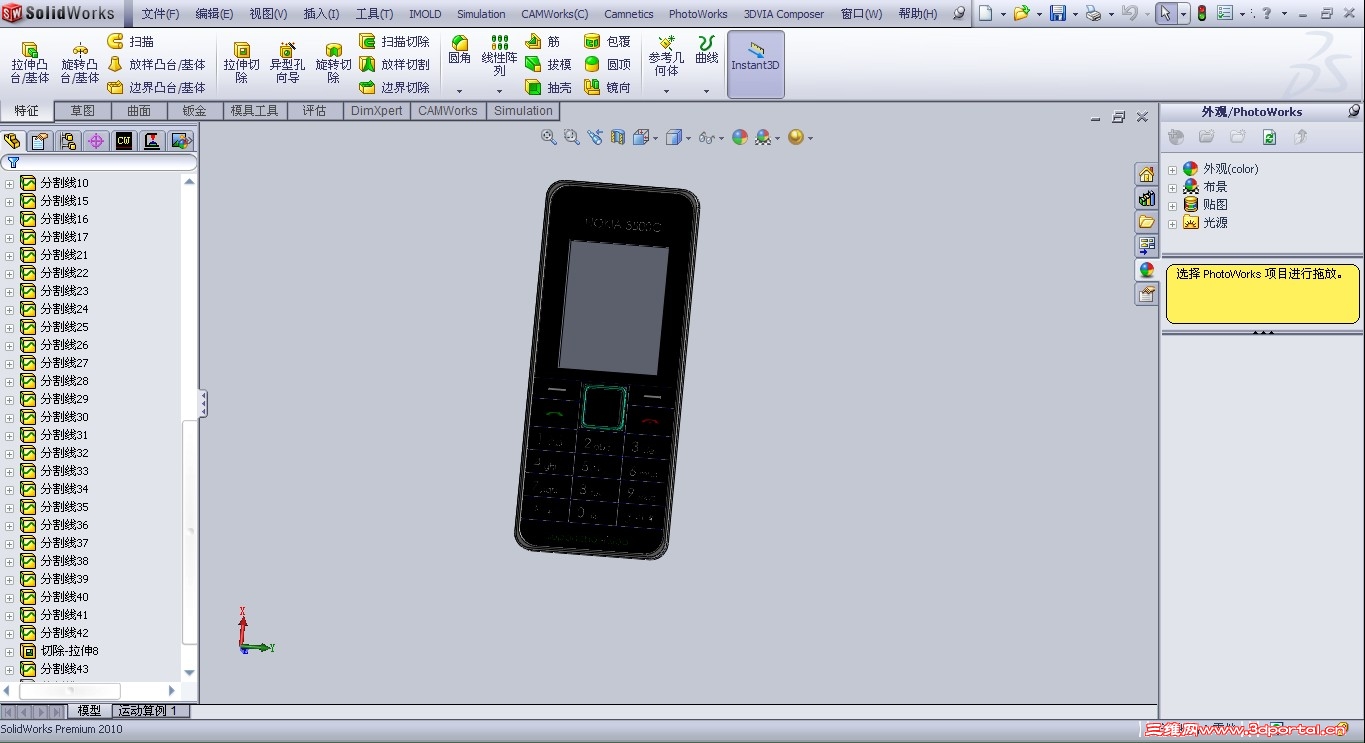Expand the 外观(color) node
This screenshot has width=1365, height=743.
pyautogui.click(x=1173, y=170)
